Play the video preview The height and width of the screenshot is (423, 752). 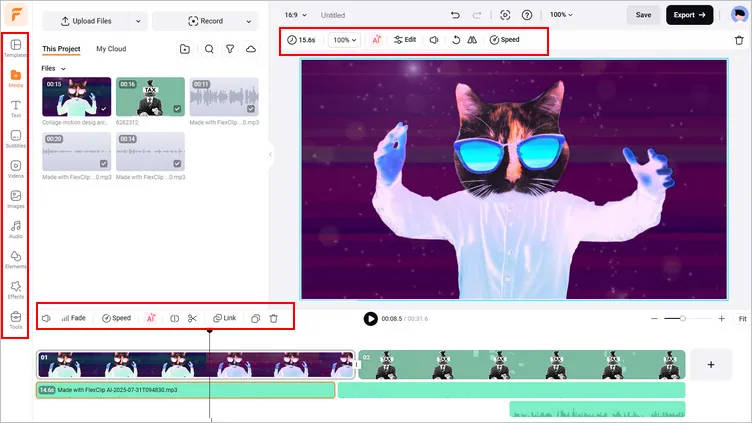[x=370, y=318]
